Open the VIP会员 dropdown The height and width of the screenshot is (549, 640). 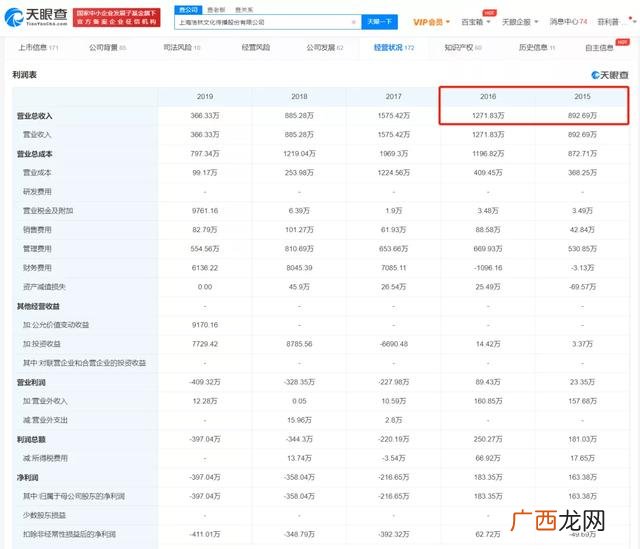pyautogui.click(x=431, y=22)
